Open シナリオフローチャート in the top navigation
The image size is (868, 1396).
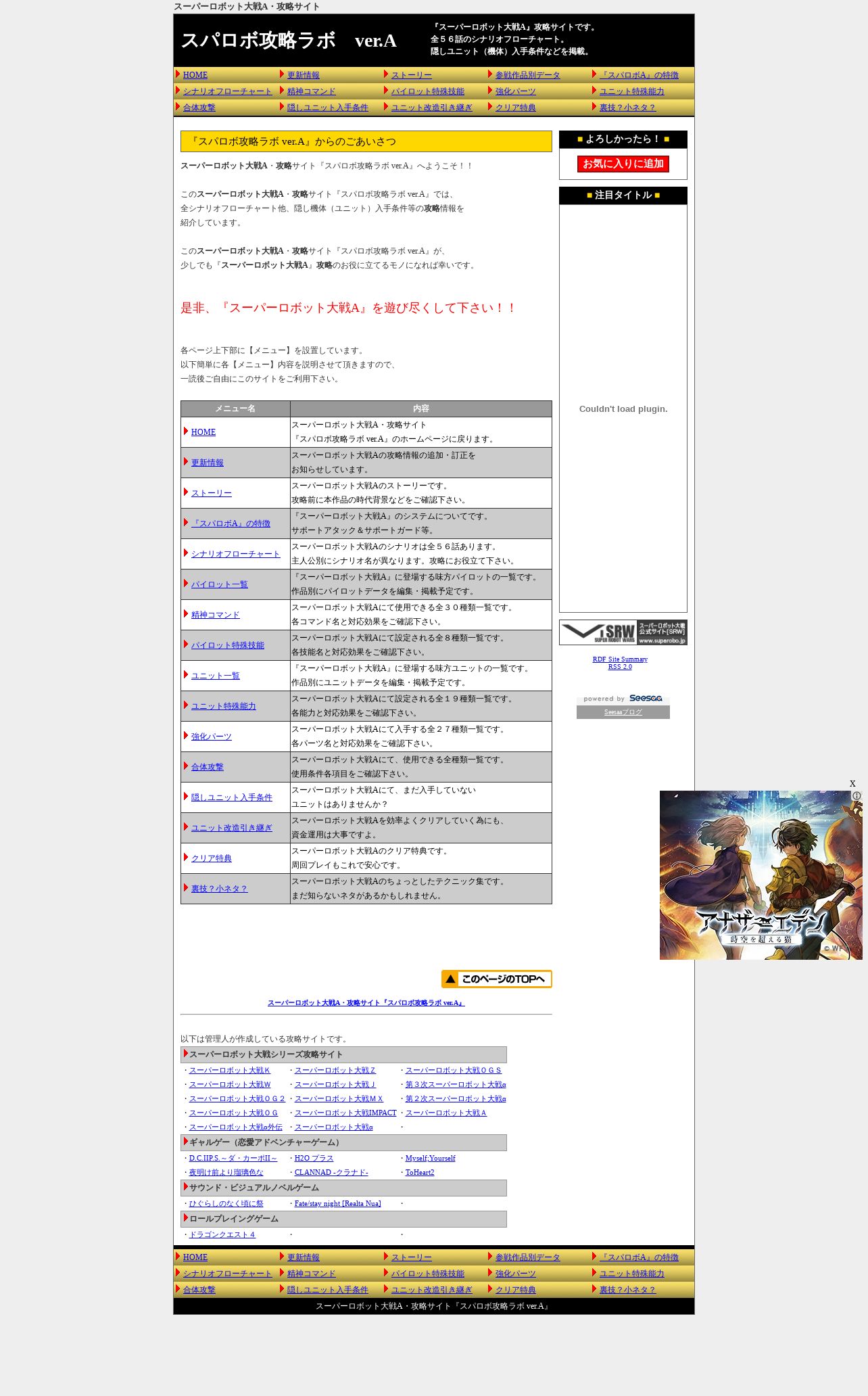[228, 91]
